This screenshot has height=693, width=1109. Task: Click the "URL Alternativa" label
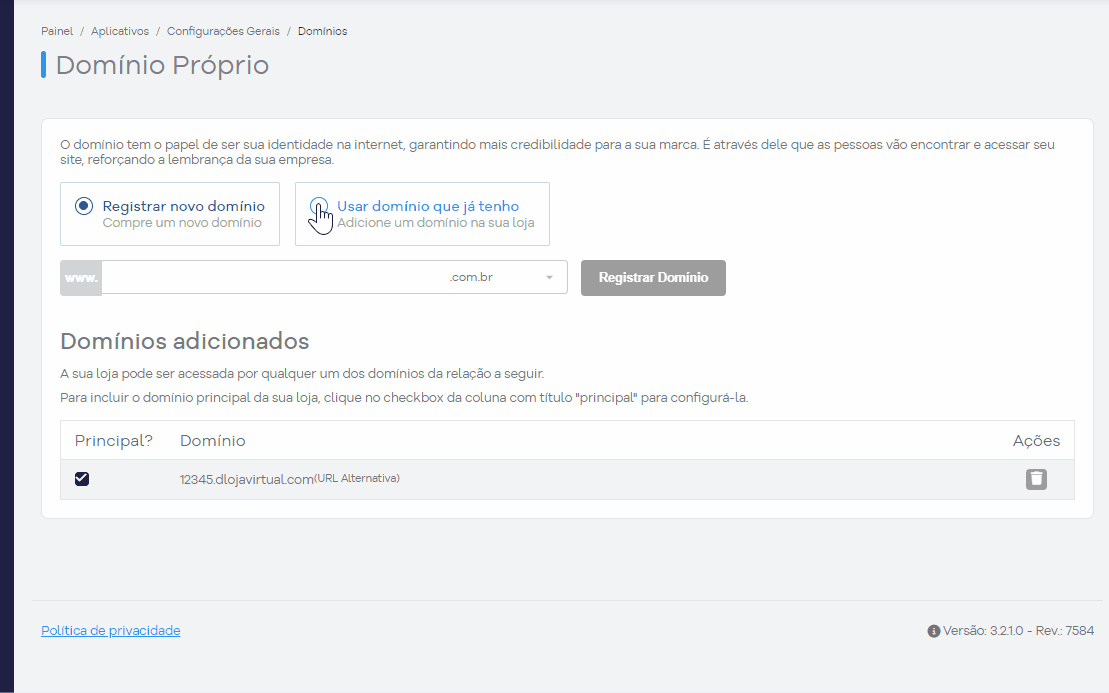click(x=357, y=478)
